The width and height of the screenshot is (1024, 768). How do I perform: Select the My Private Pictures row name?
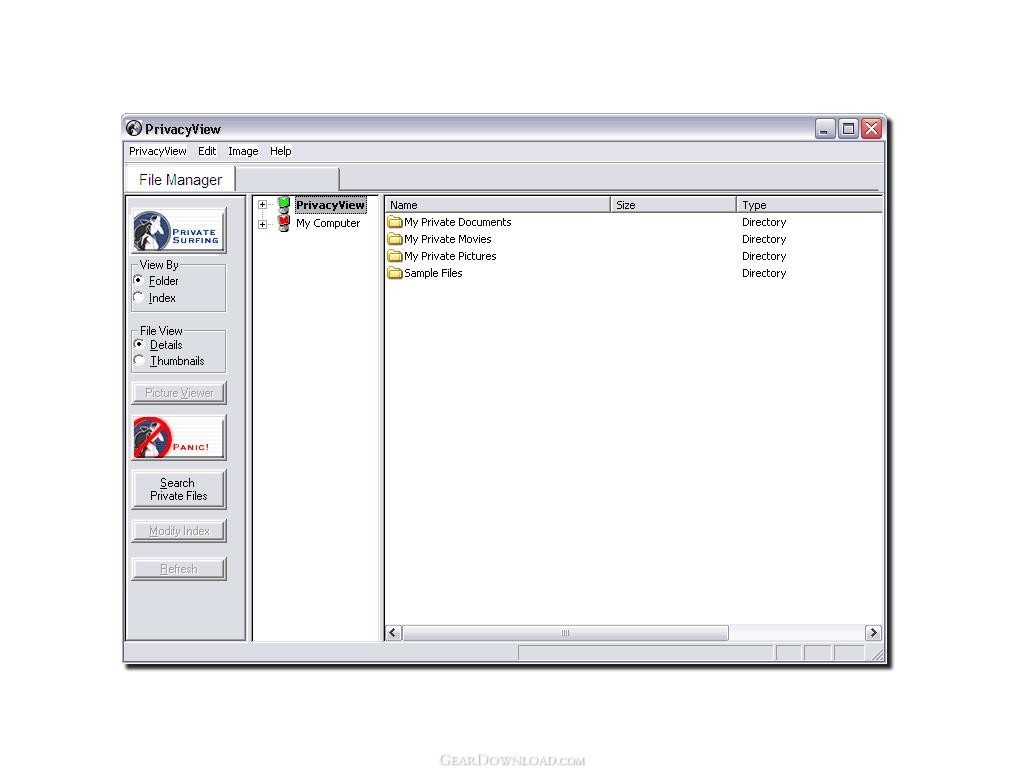click(x=450, y=256)
